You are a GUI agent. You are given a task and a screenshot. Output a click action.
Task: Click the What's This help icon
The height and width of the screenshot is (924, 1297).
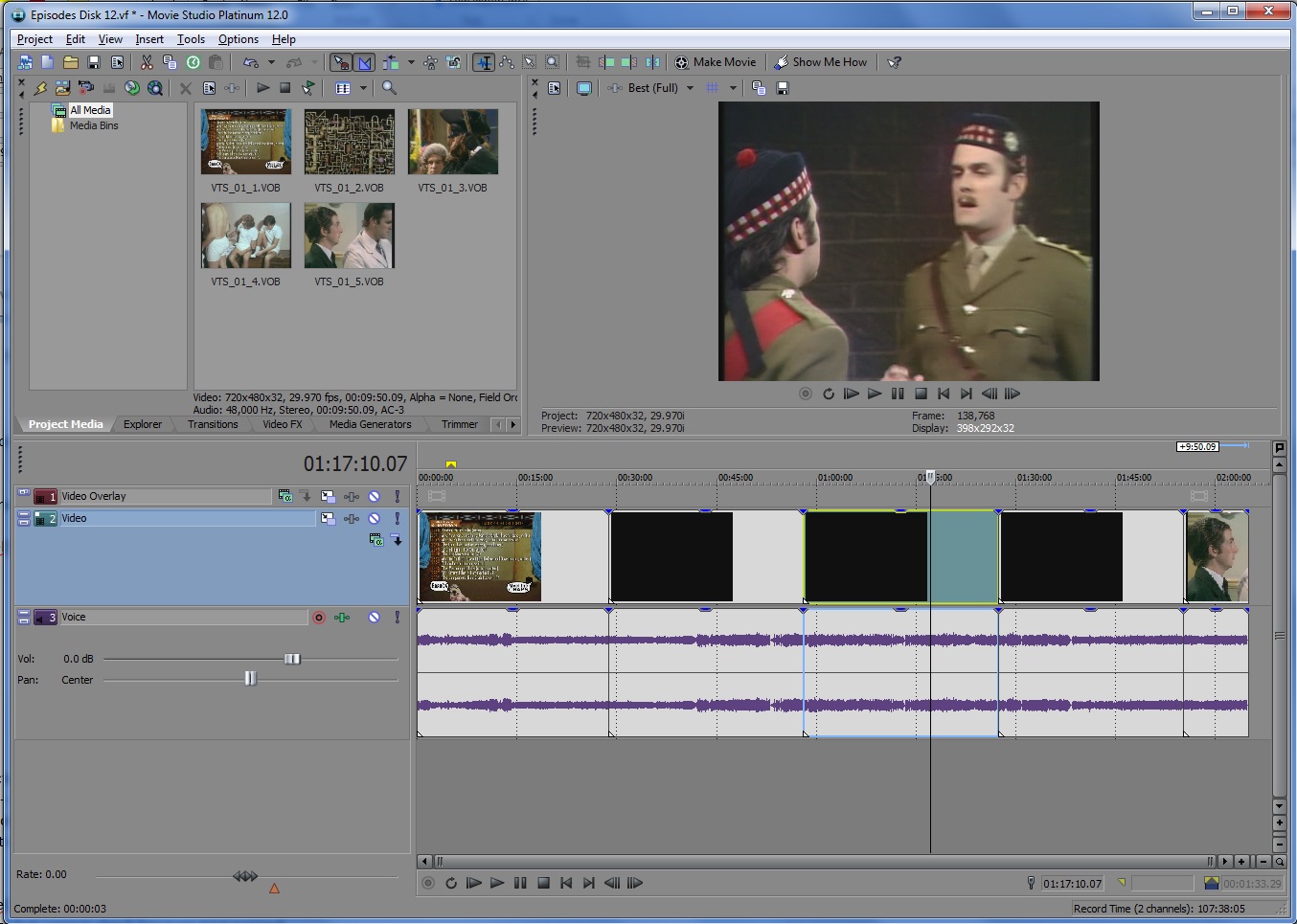[894, 62]
